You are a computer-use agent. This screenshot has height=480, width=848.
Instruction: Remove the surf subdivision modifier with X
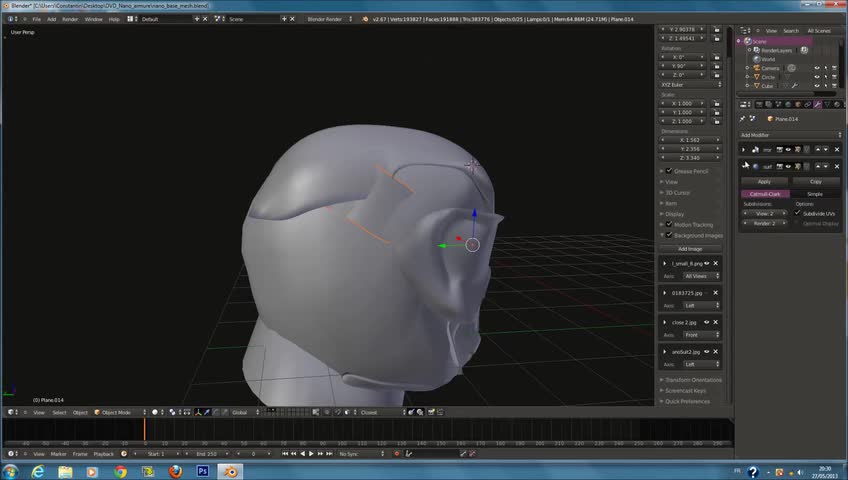pos(837,166)
